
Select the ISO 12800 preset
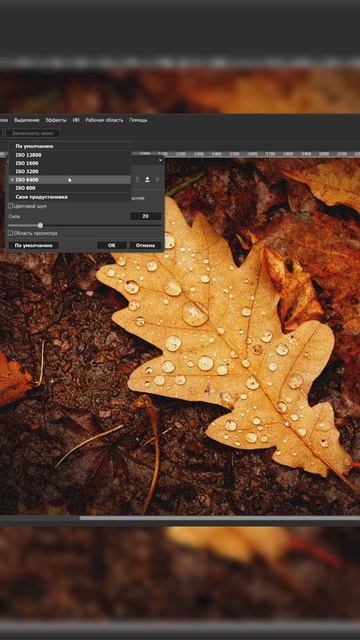click(69, 155)
